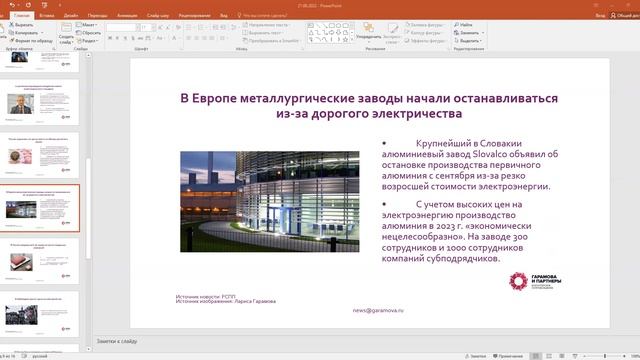Image resolution: width=640 pixels, height=360 pixels.
Task: Expand the Копировать dropdown arrow
Action: [42, 33]
